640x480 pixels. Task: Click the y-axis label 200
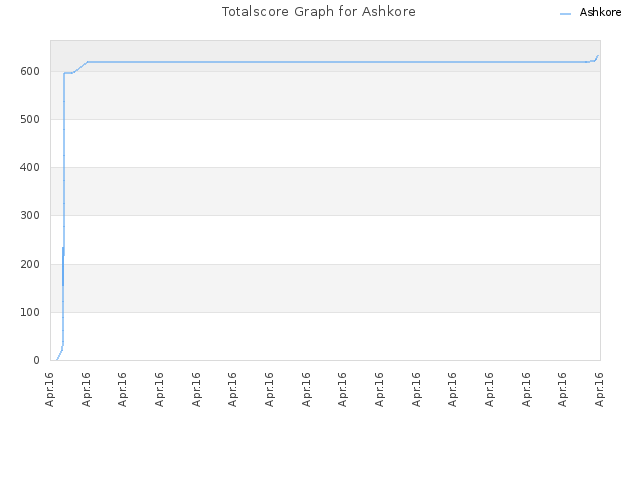(x=30, y=264)
